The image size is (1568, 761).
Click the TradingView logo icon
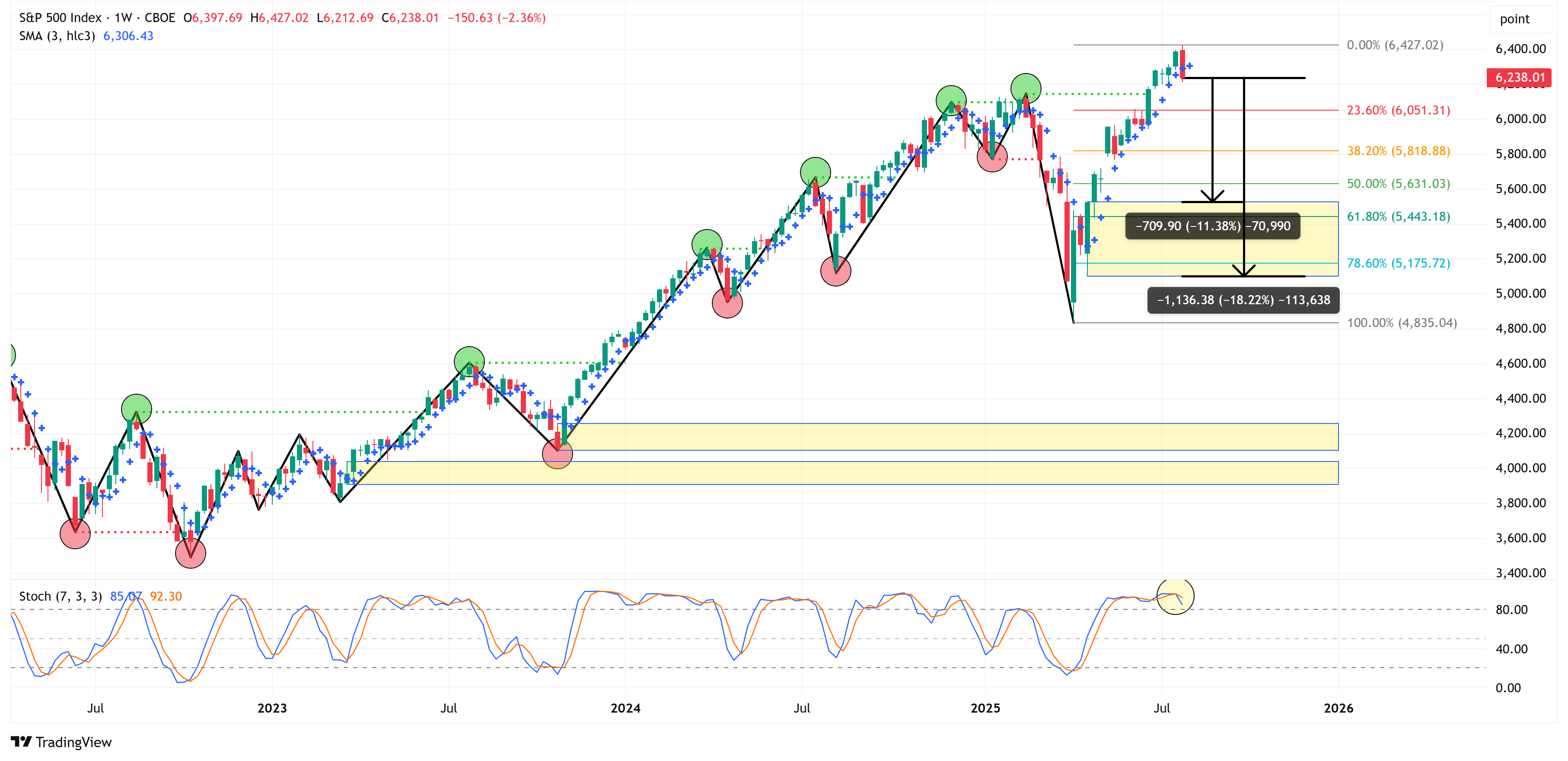[21, 742]
